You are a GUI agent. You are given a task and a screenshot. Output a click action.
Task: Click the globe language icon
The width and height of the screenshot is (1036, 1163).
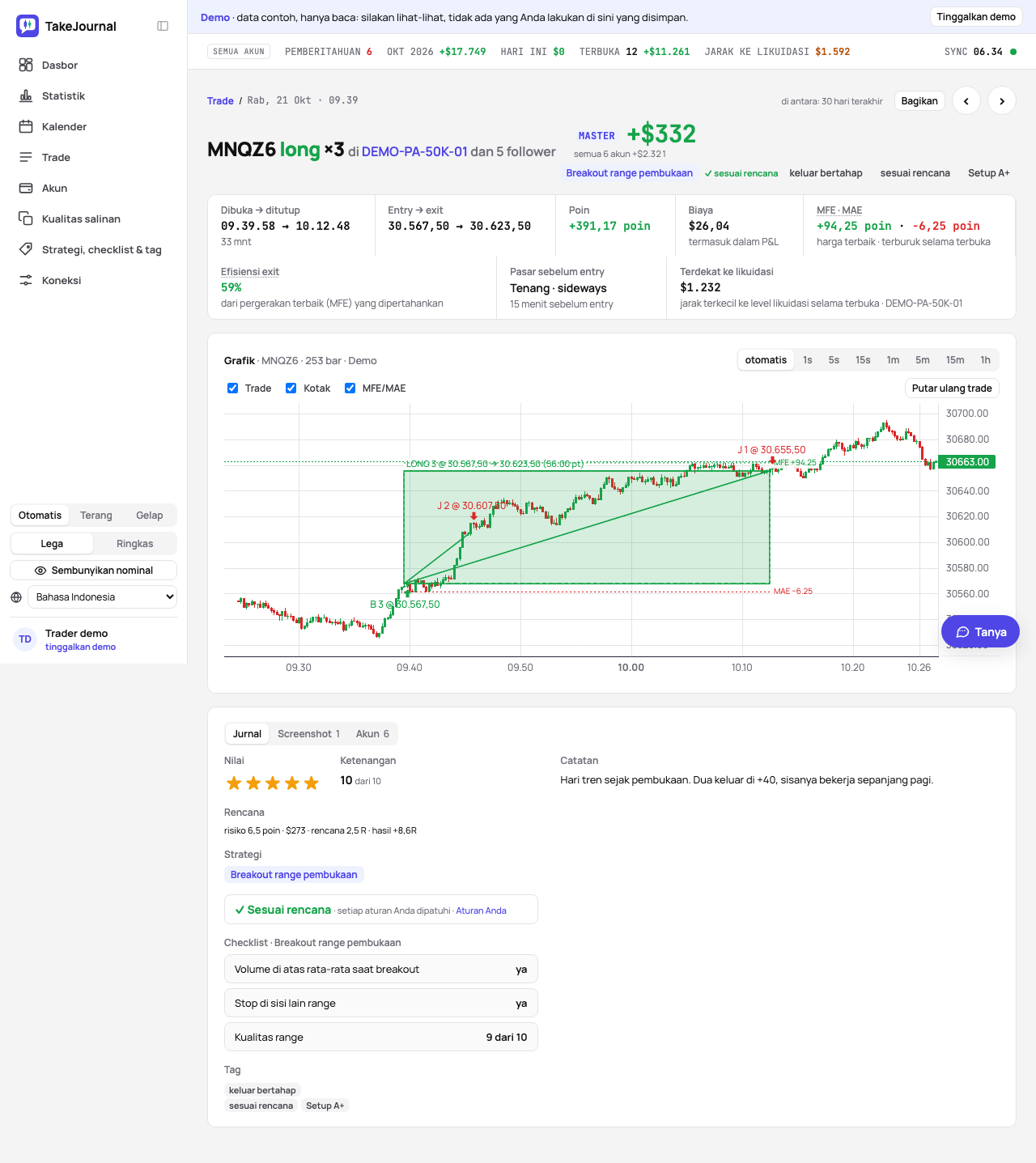tap(16, 597)
